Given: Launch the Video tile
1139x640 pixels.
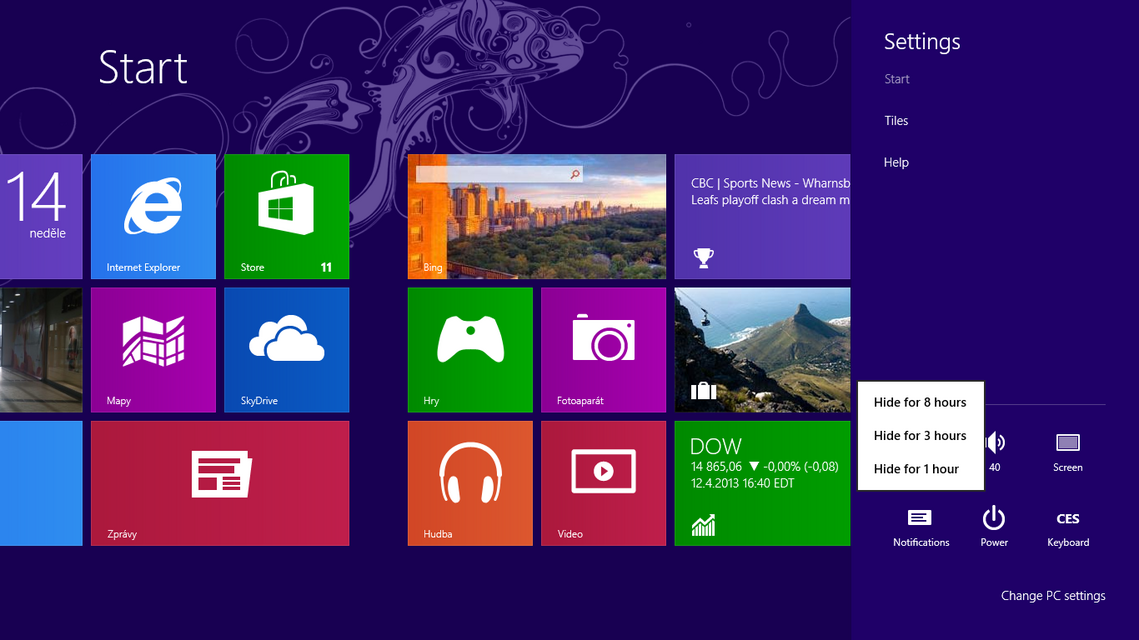Looking at the screenshot, I should click(x=603, y=482).
